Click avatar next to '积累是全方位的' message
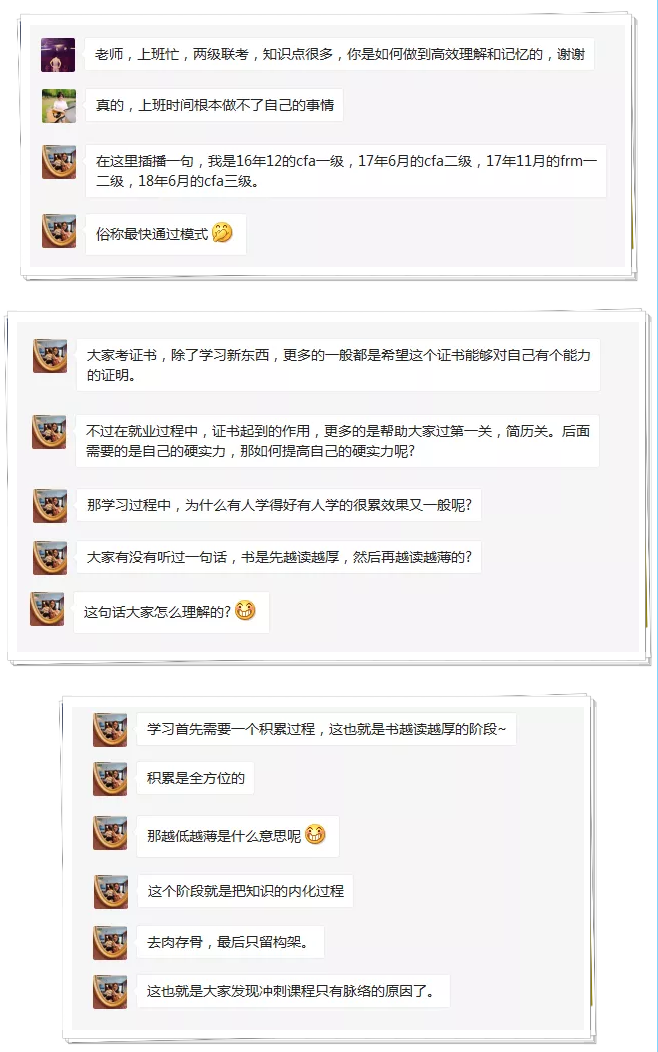 click(110, 778)
